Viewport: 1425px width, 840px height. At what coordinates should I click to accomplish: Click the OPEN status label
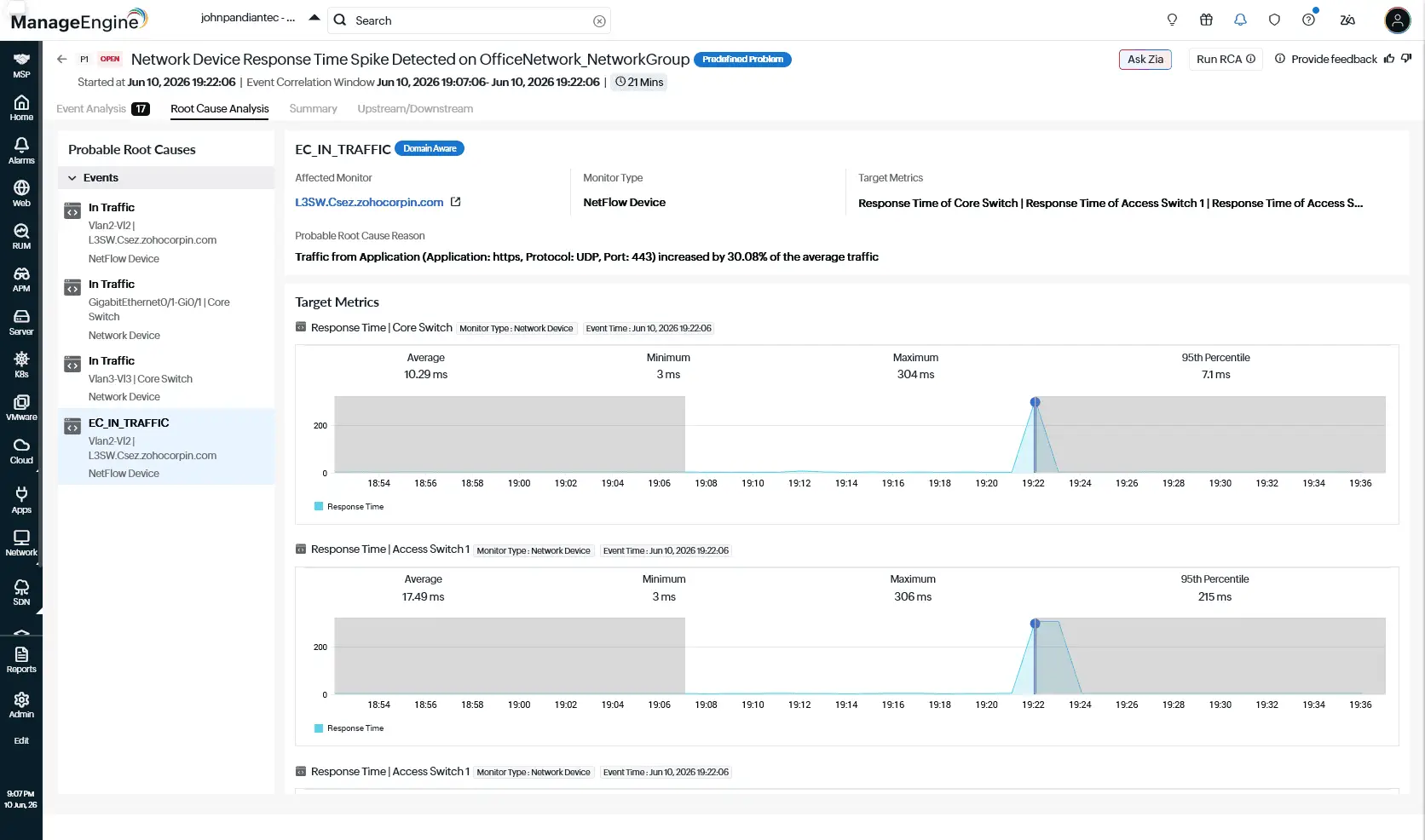110,59
